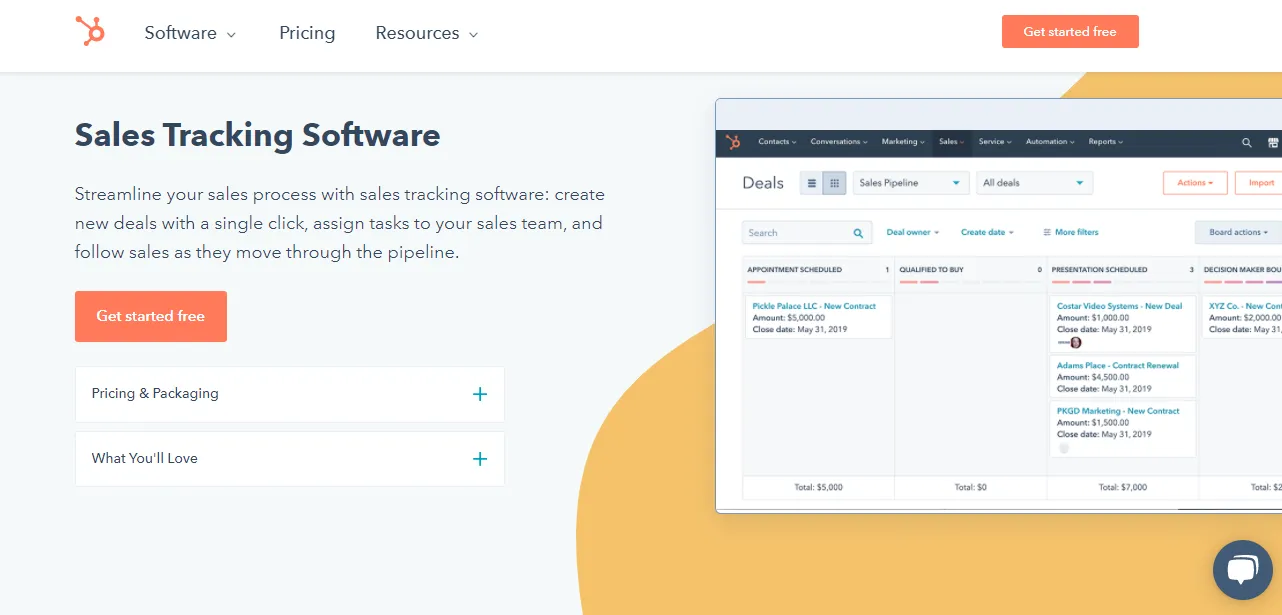Open the Contacts menu in the screenshot navbar
Viewport: 1282px width, 615px height.
click(x=777, y=142)
